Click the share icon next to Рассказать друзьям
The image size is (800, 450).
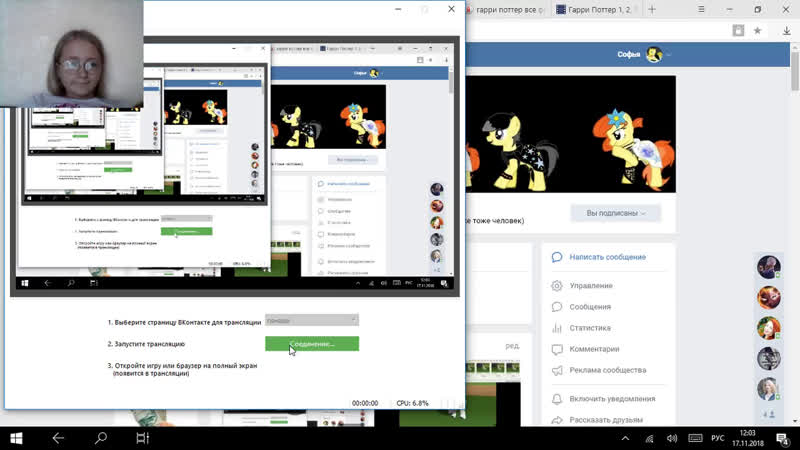[557, 420]
